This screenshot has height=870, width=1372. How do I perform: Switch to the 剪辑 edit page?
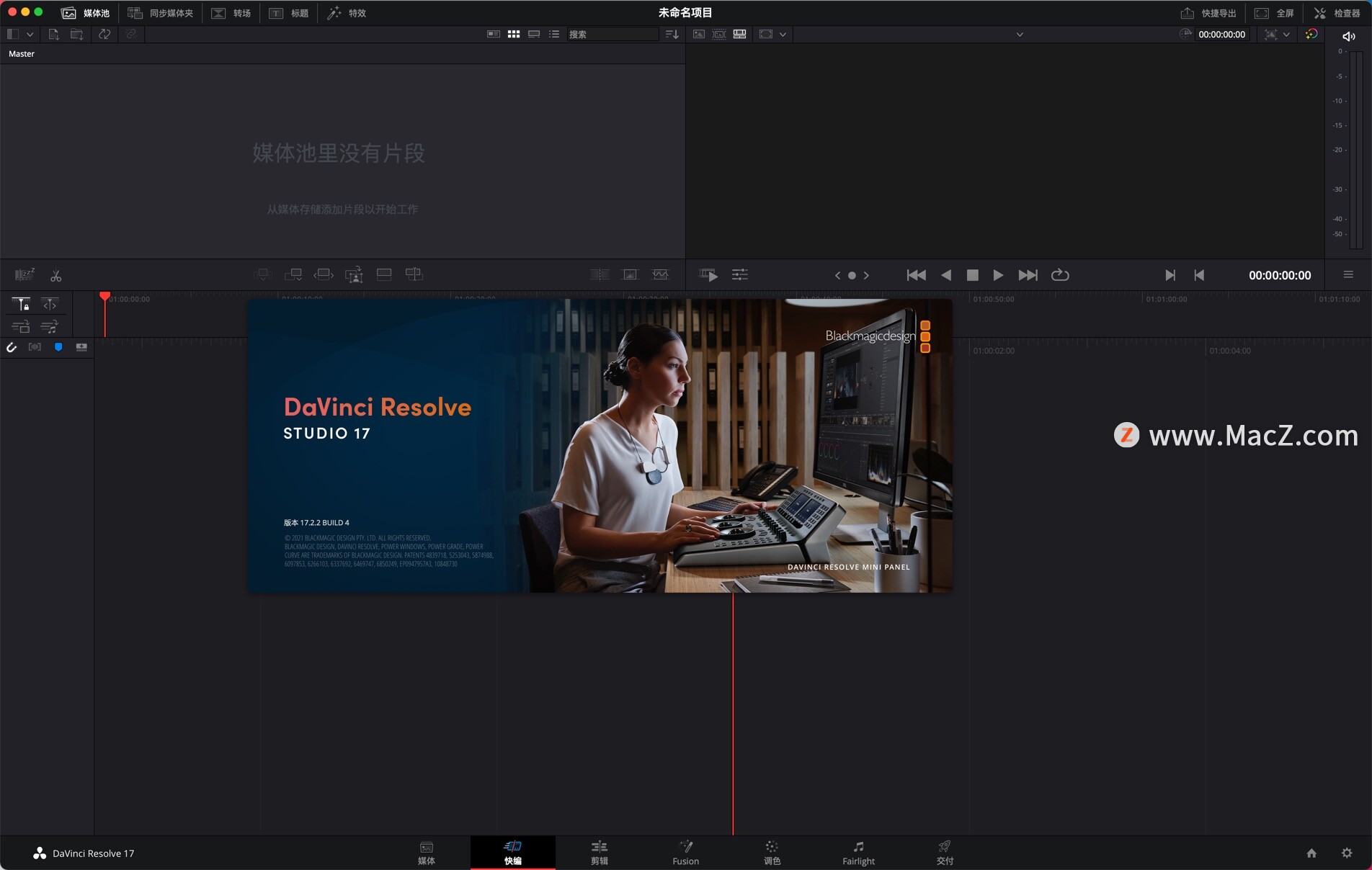point(600,853)
